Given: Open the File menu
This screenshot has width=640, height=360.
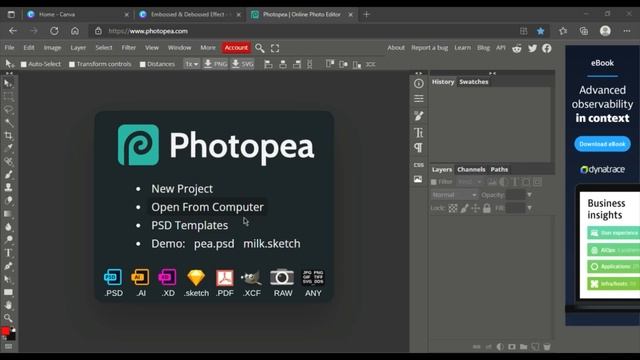Looking at the screenshot, I should click(x=9, y=48).
